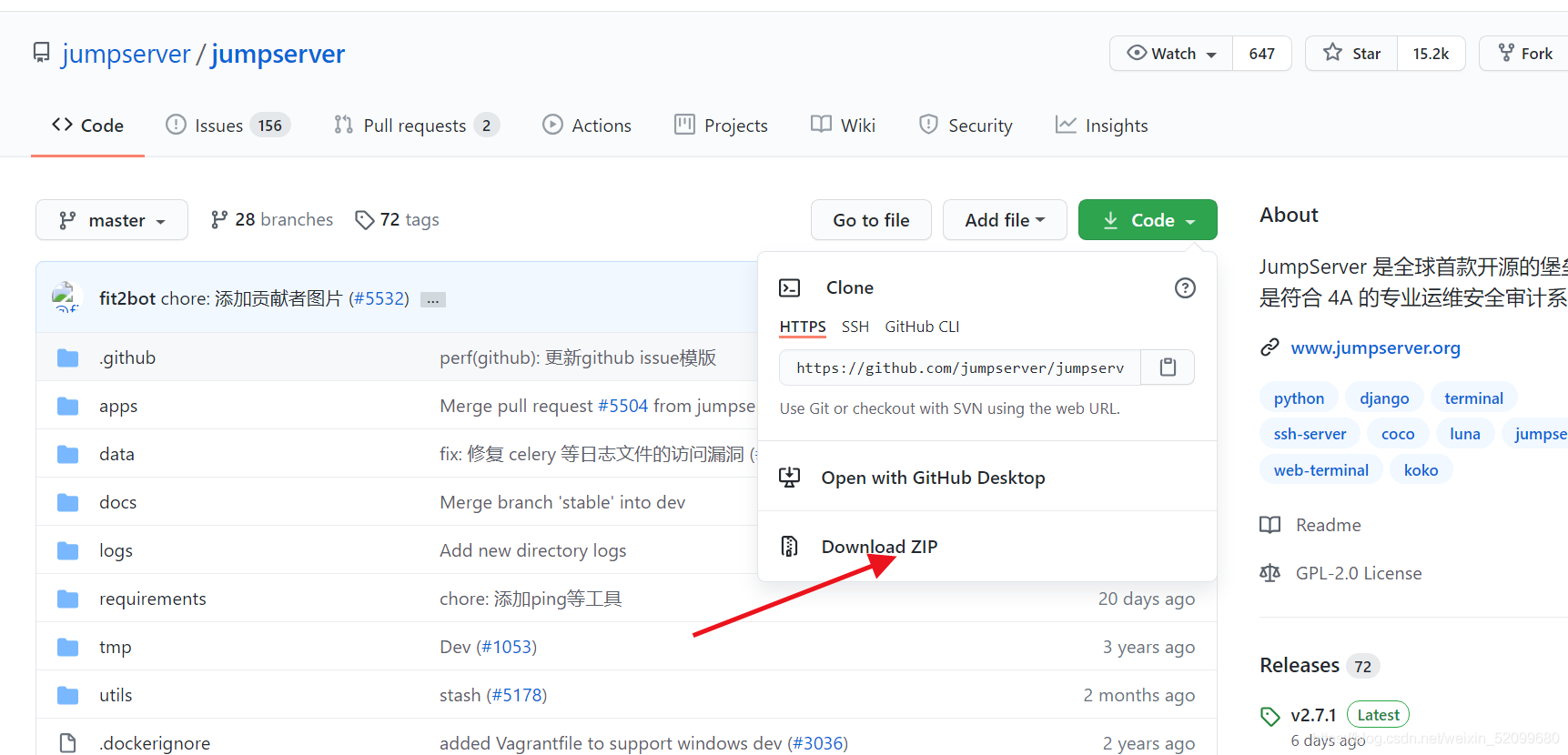1568x755 pixels.
Task: Click the release tag icon beside v2.7.1
Action: point(1270,716)
